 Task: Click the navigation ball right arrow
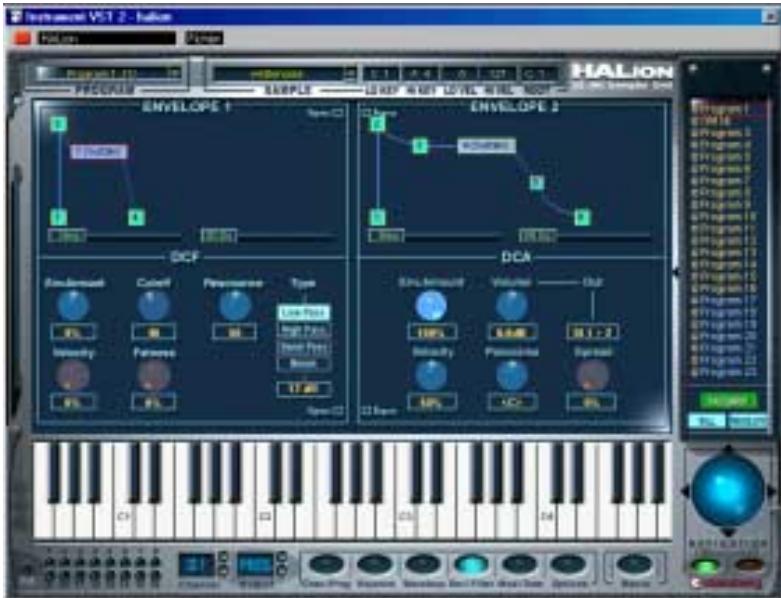(x=771, y=491)
